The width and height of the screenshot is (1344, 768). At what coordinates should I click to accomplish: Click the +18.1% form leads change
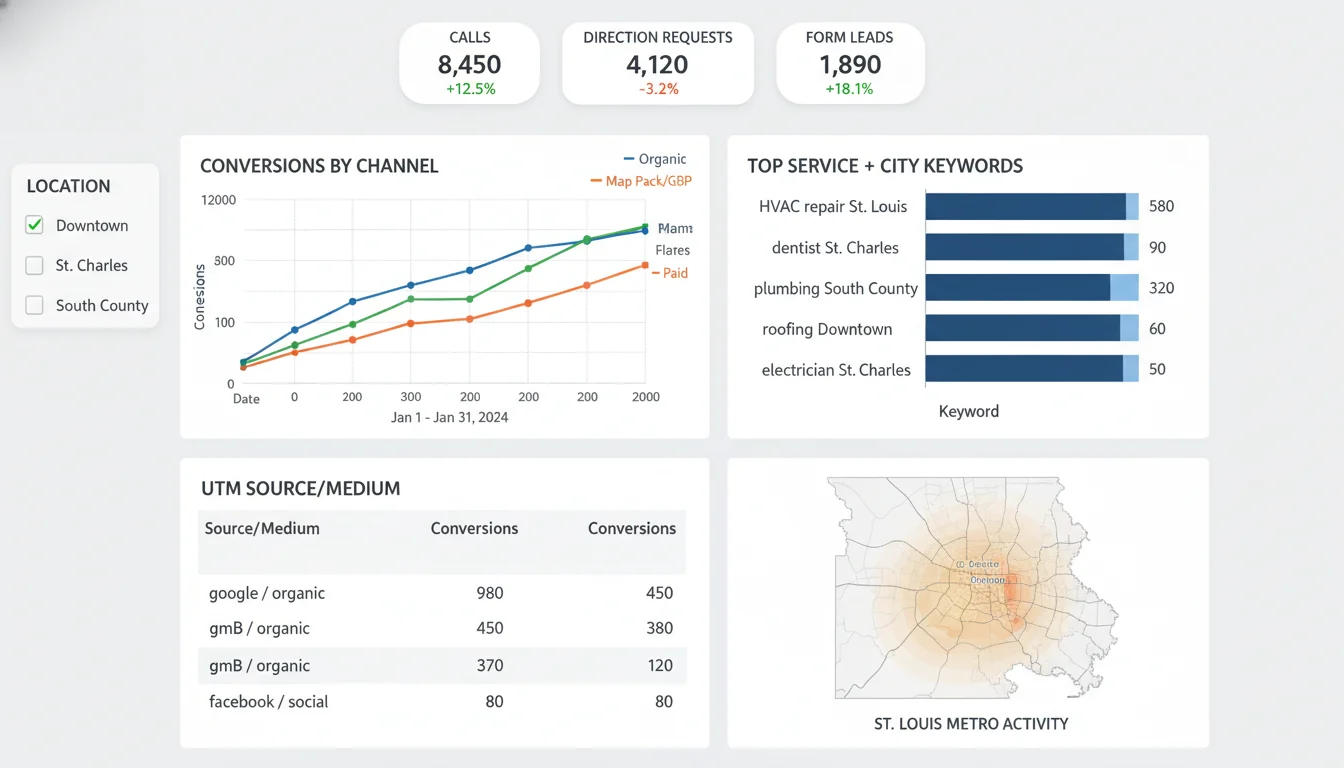(850, 89)
